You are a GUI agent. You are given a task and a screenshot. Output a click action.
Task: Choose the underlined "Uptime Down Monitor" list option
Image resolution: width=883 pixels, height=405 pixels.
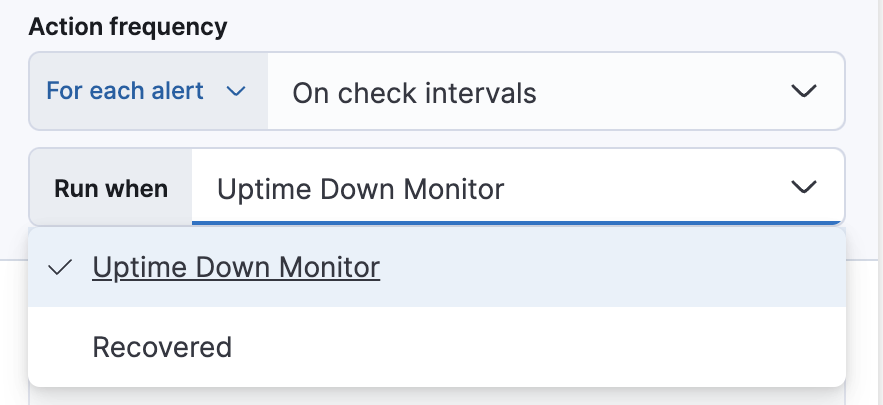click(236, 268)
